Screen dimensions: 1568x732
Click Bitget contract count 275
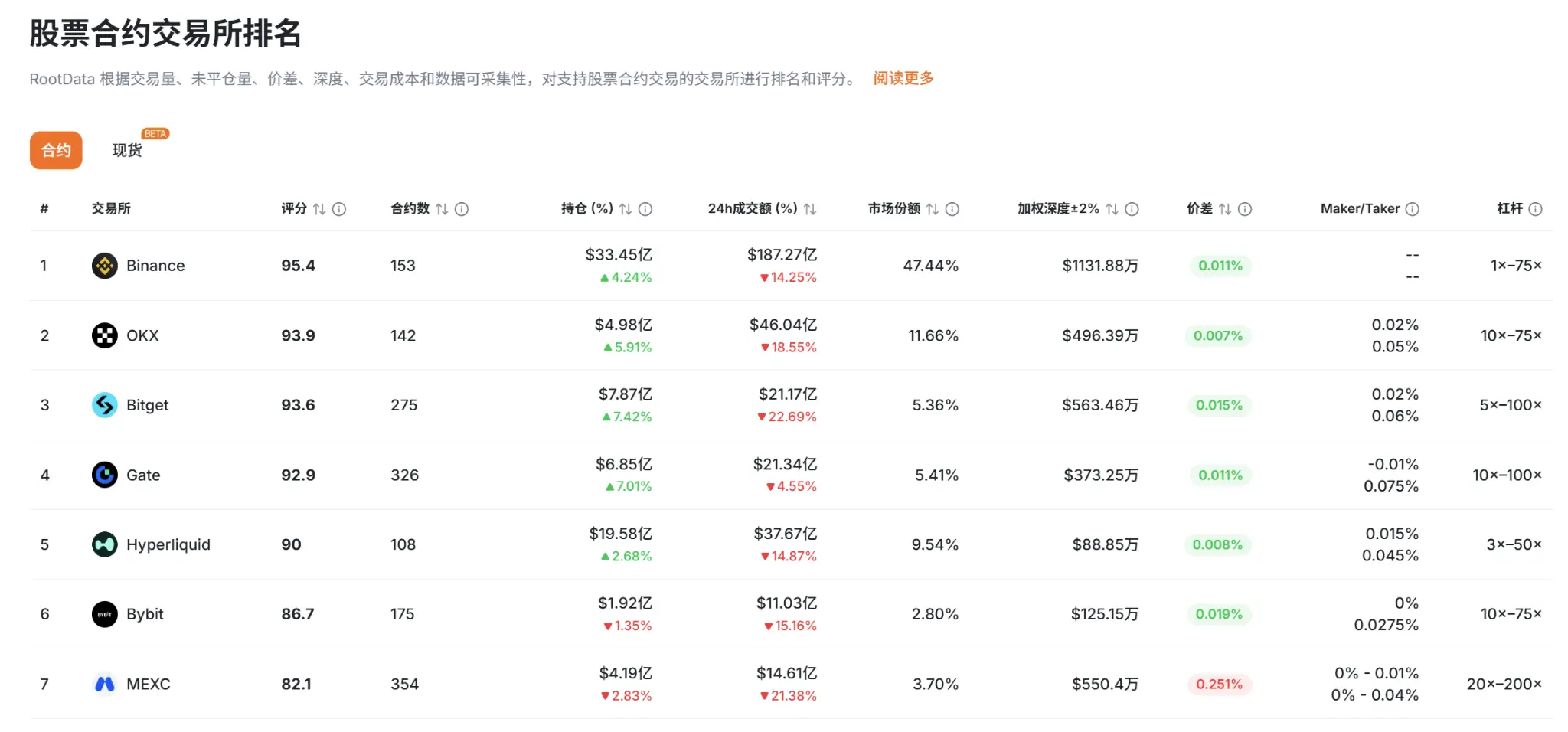(403, 405)
